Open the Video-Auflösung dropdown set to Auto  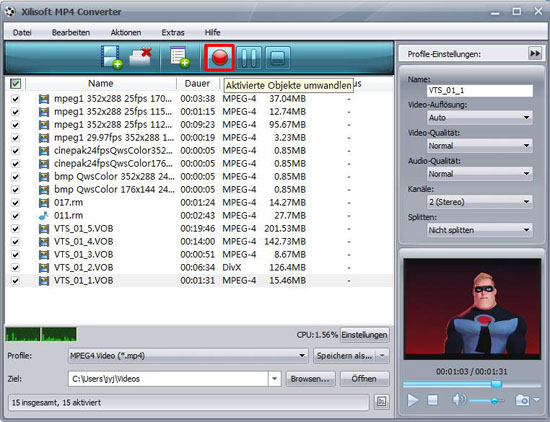[x=479, y=118]
